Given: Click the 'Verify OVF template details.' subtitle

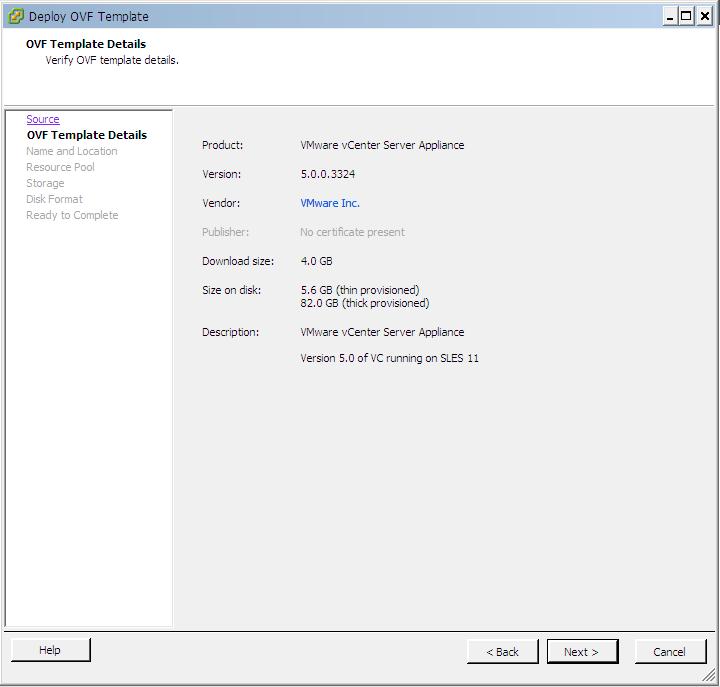Looking at the screenshot, I should [112, 60].
